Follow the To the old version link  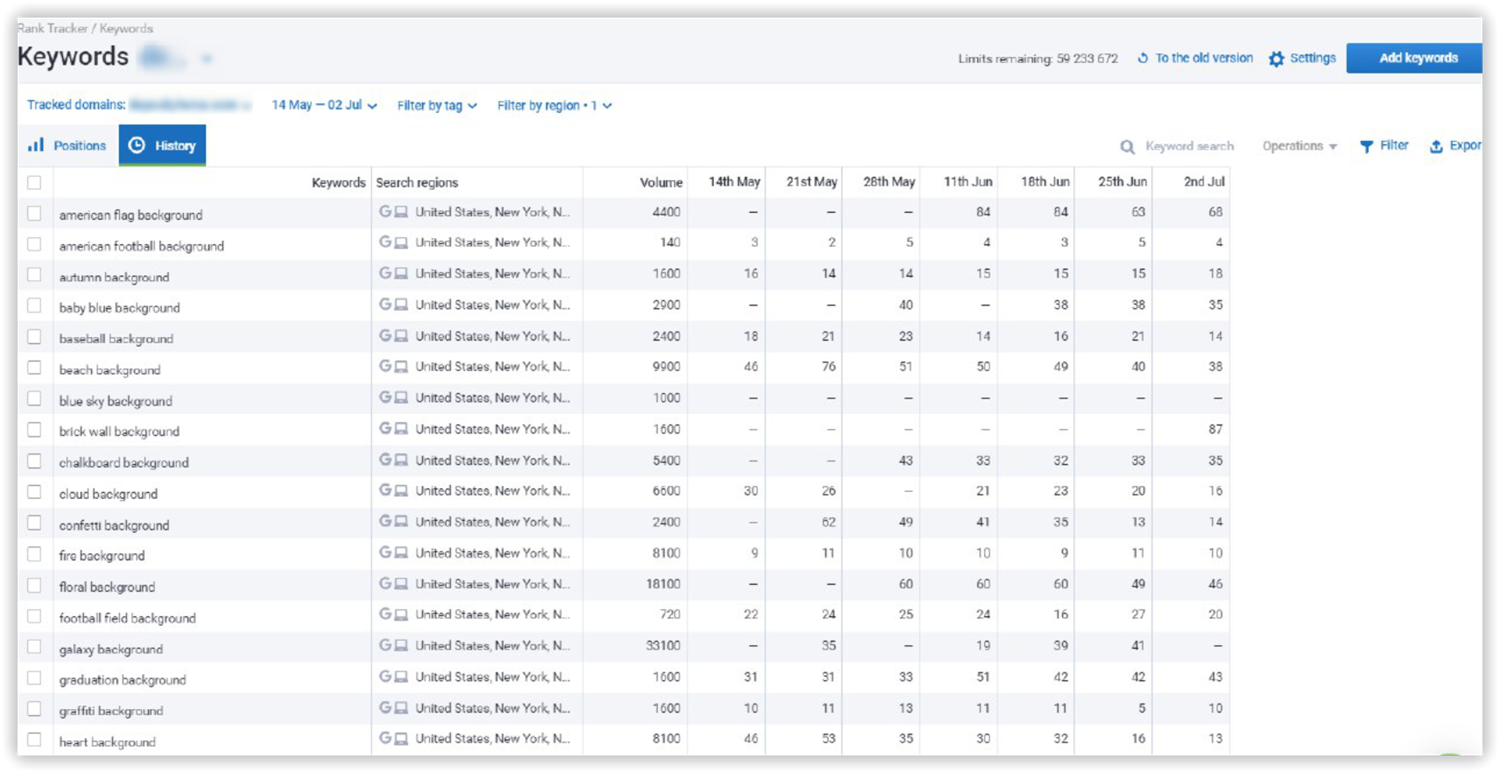pyautogui.click(x=1204, y=58)
